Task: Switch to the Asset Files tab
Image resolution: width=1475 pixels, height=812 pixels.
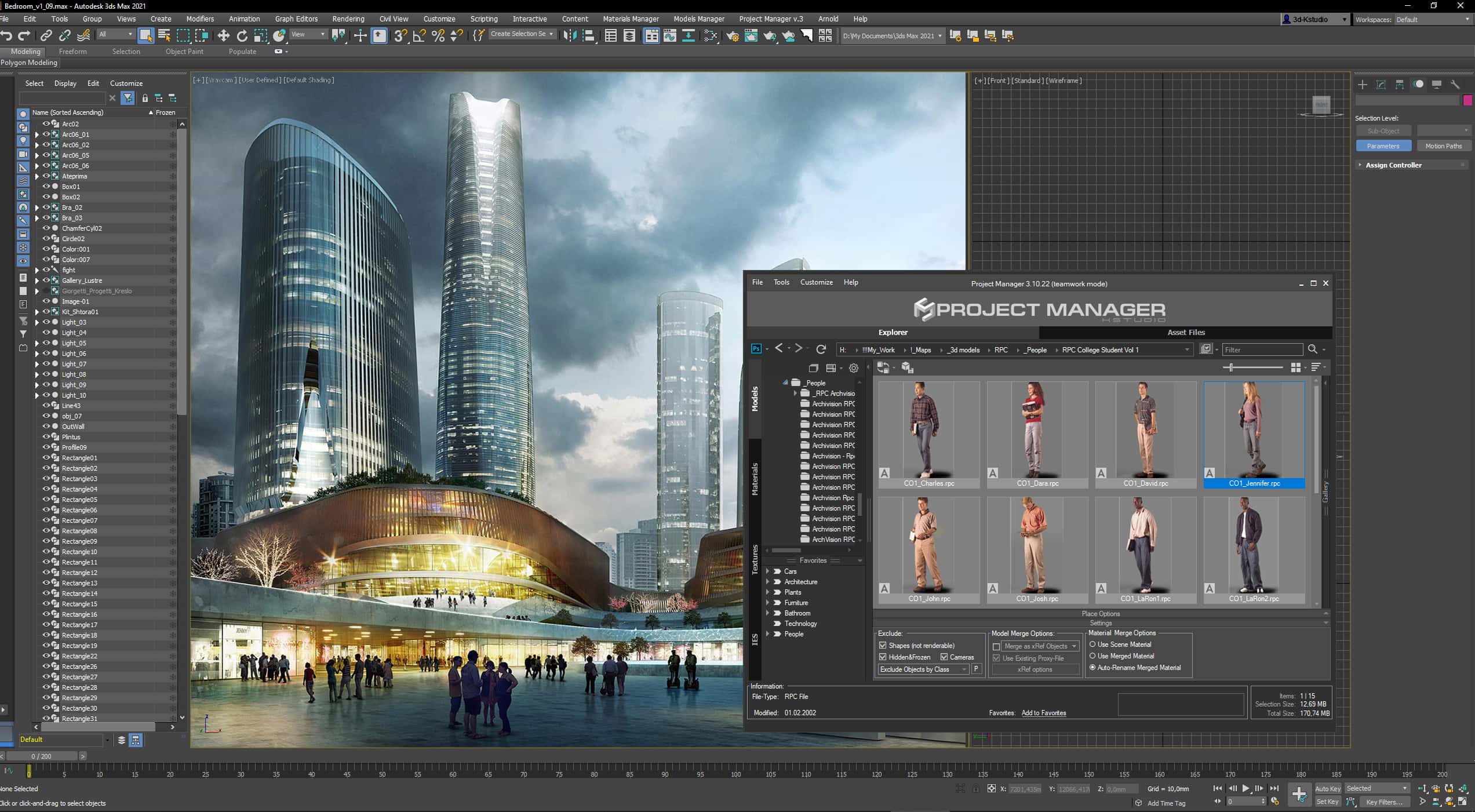Action: tap(1185, 332)
